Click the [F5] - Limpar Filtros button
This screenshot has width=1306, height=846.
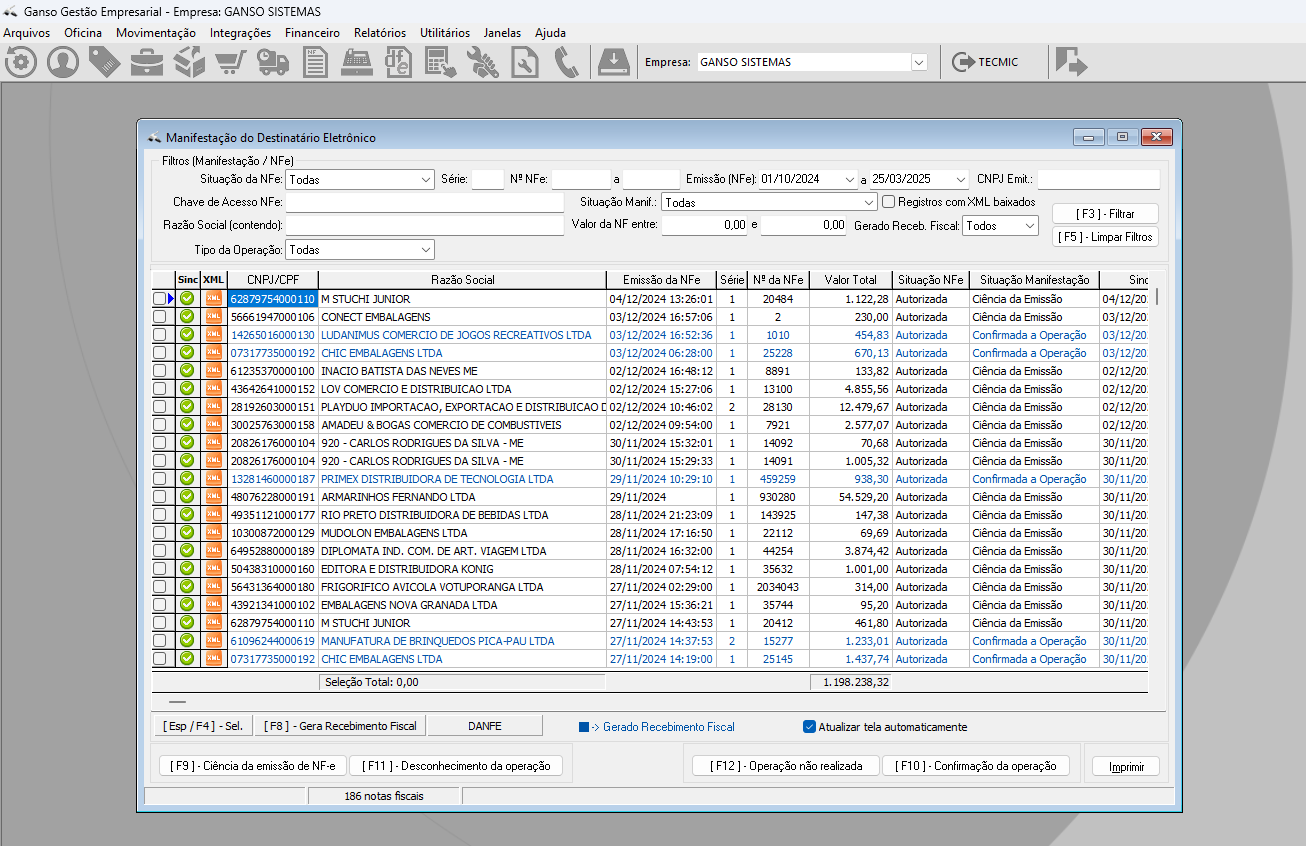point(1105,237)
